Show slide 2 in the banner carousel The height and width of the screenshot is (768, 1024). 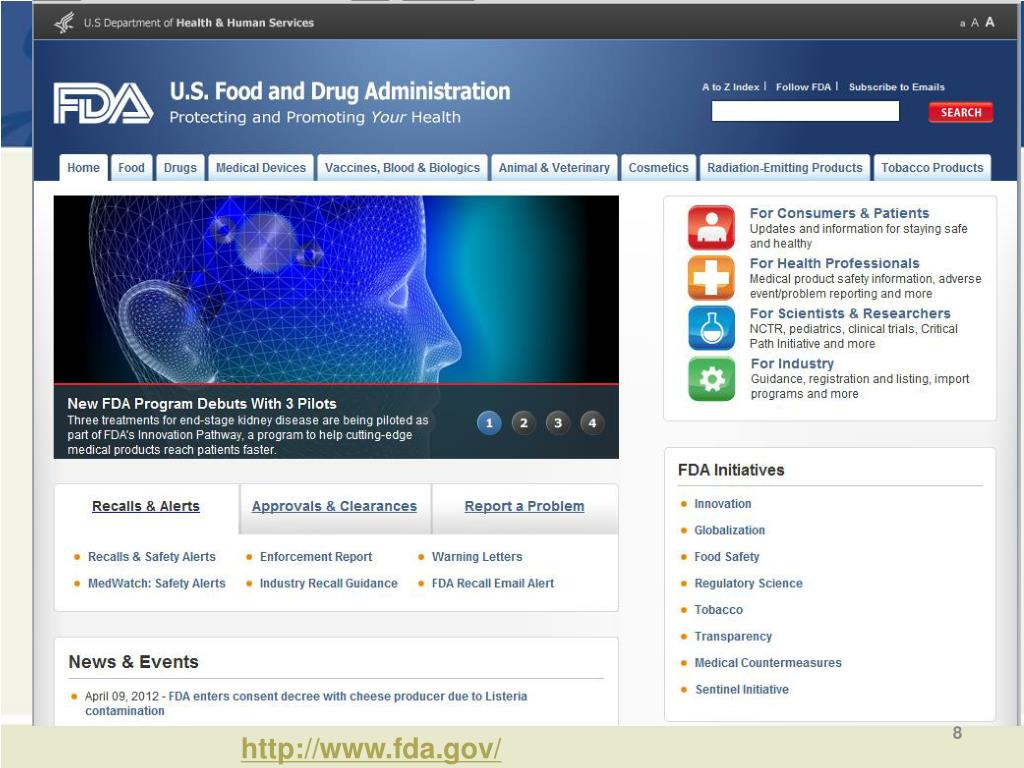click(523, 423)
